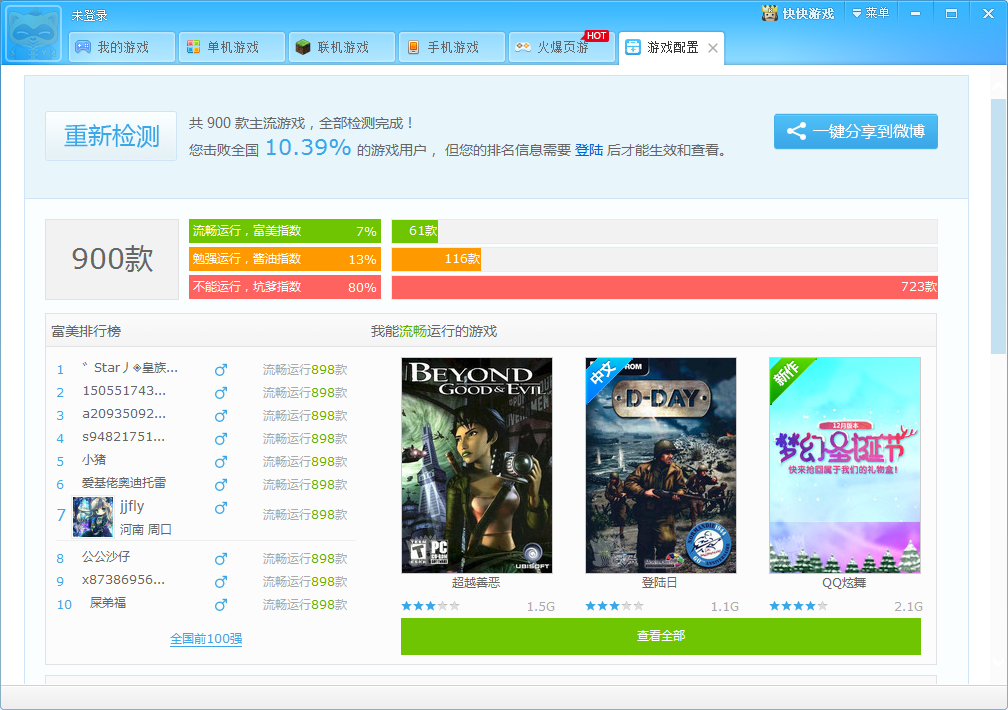
Task: Click the raccoon avatar logo
Action: click(x=33, y=33)
